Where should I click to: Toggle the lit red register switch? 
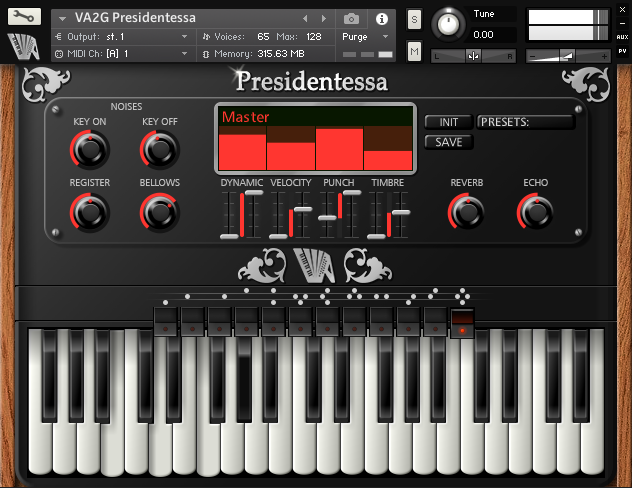point(462,322)
